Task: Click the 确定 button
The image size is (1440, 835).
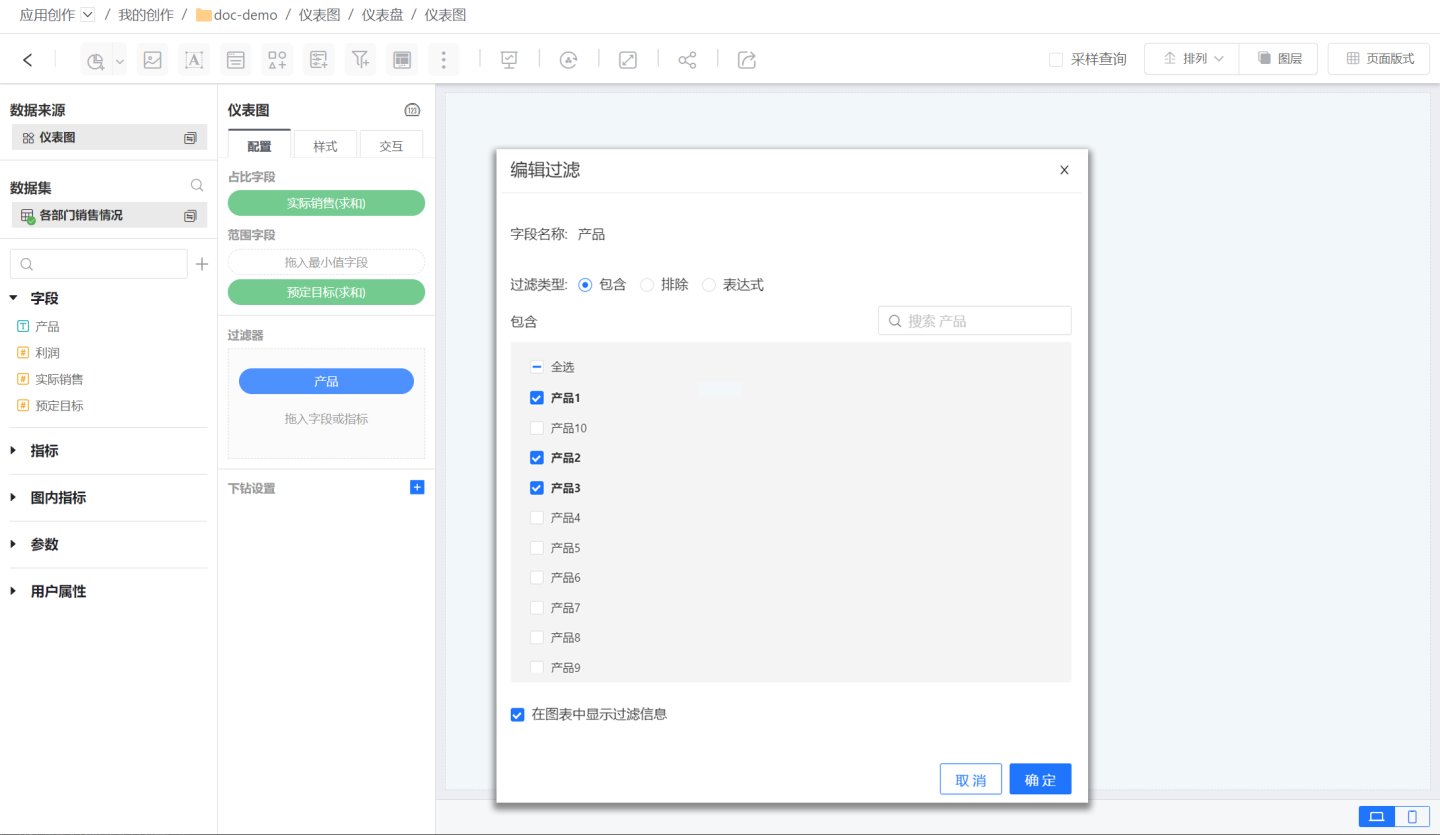Action: pos(1040,780)
